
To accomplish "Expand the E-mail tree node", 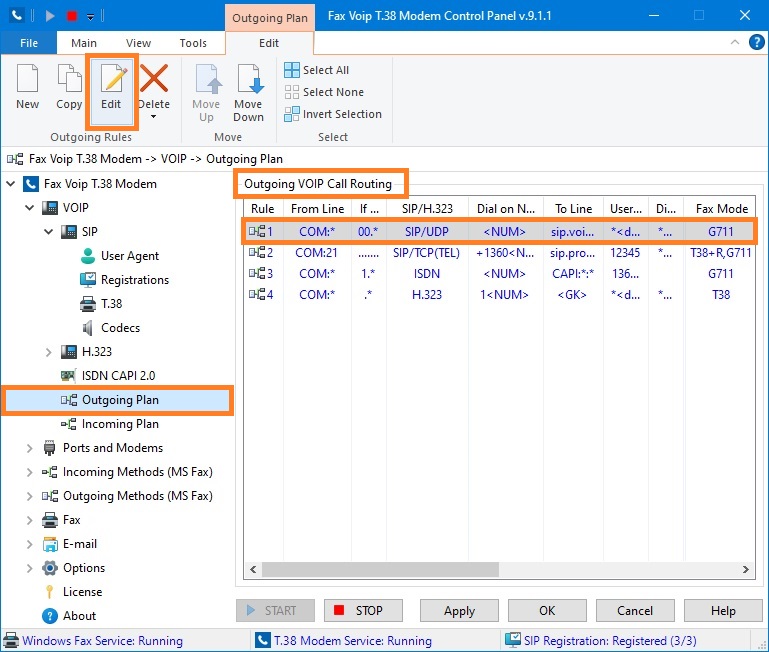I will [29, 544].
